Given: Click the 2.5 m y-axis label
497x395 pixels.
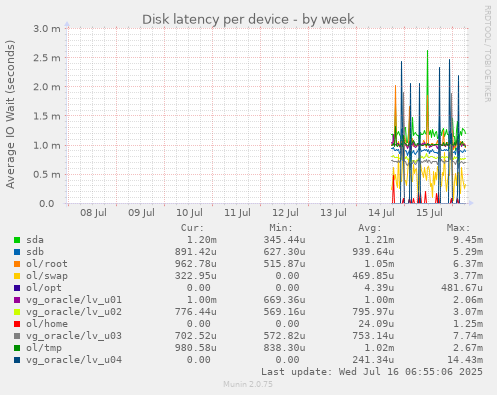Looking at the screenshot, I should click(x=47, y=58).
